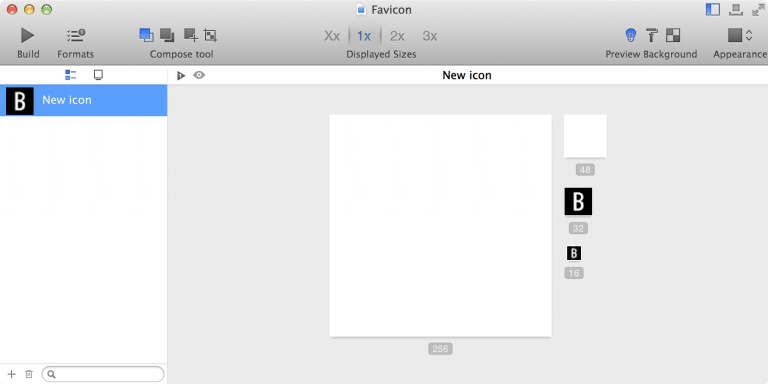The image size is (768, 384).
Task: Click the paint roller preview background icon
Action: click(x=652, y=35)
